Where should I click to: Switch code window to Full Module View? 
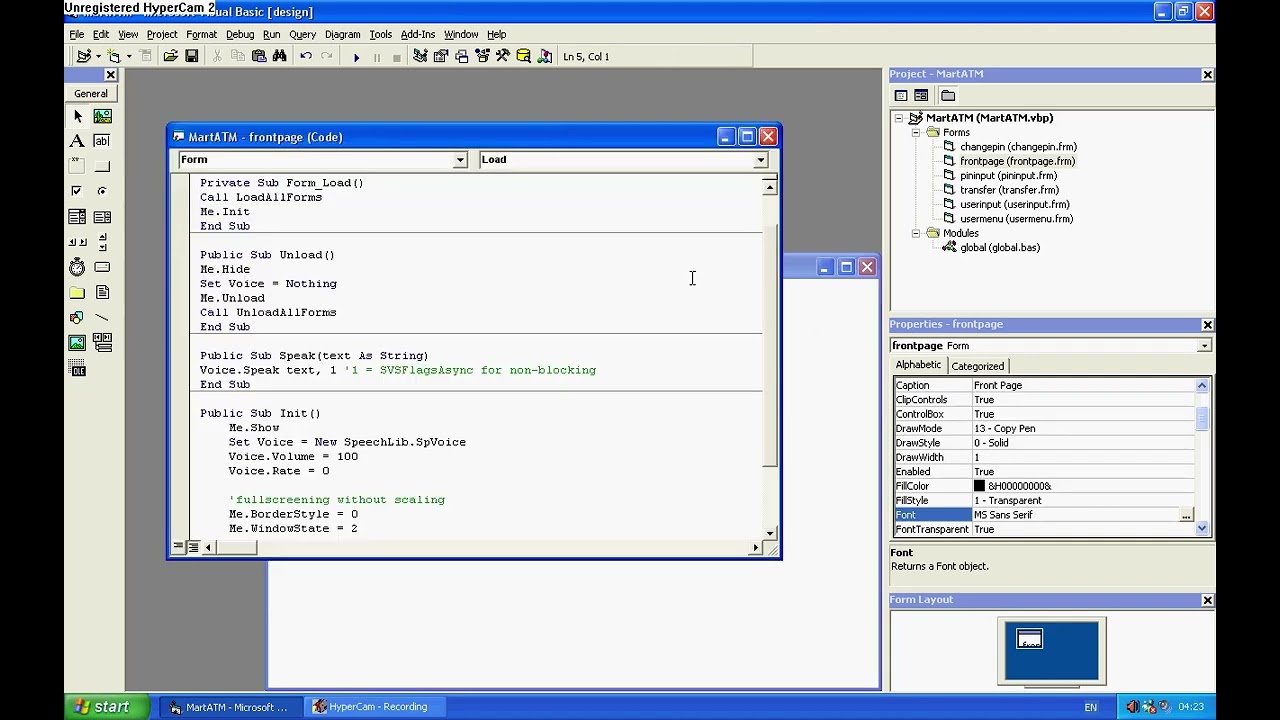[x=193, y=547]
